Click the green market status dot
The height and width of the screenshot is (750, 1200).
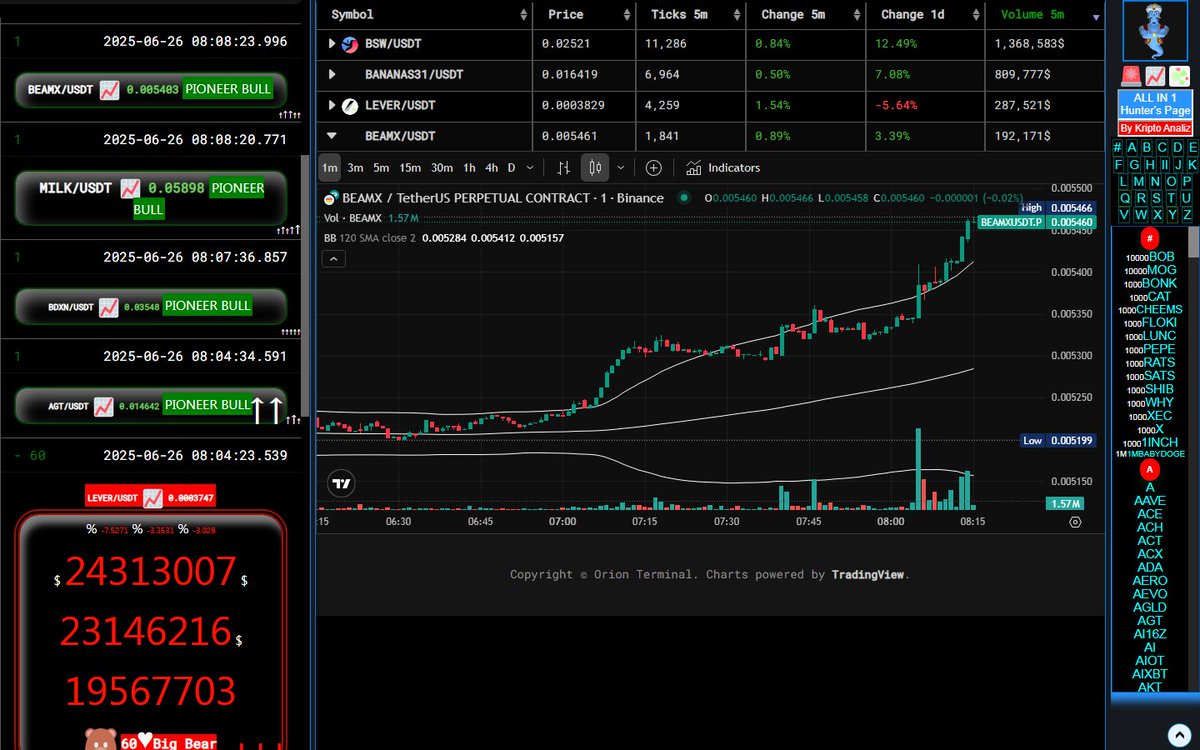click(683, 198)
